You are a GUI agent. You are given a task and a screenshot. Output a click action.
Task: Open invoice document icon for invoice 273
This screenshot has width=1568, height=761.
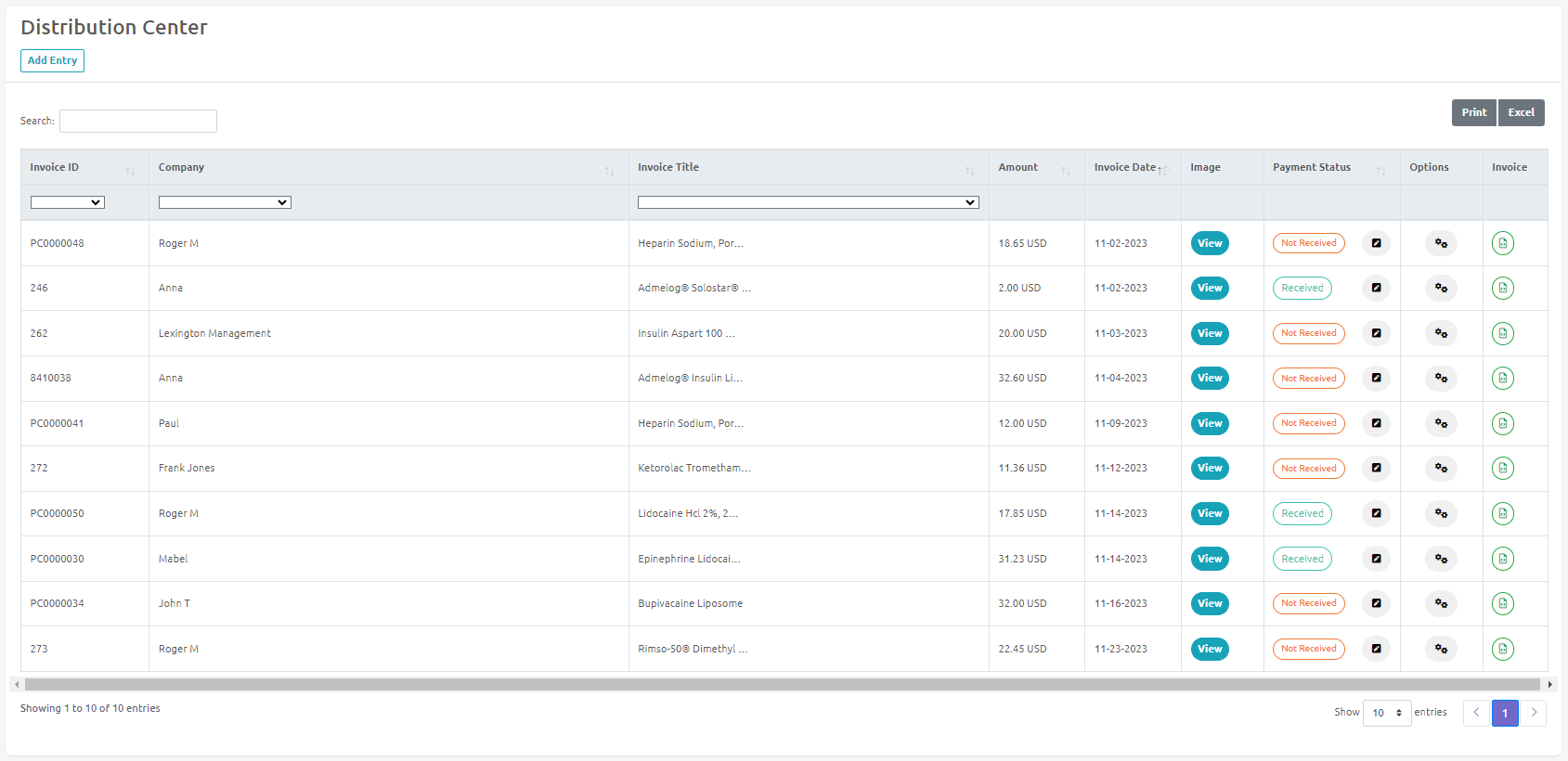pos(1503,649)
